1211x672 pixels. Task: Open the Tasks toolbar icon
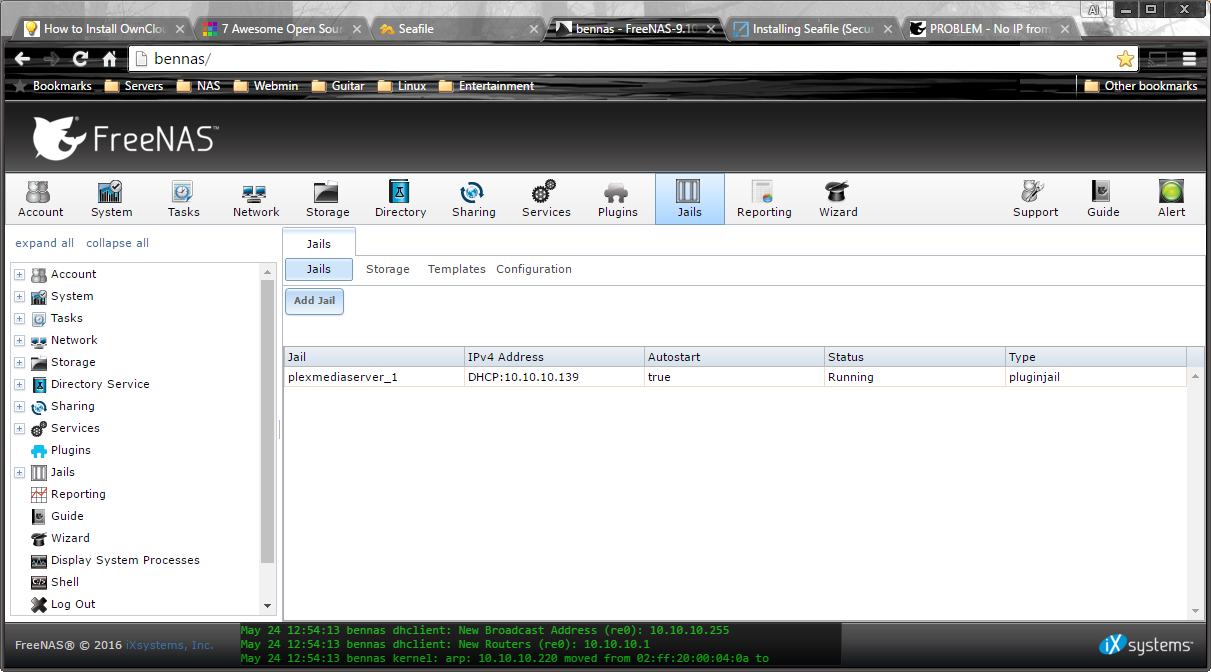pos(183,198)
